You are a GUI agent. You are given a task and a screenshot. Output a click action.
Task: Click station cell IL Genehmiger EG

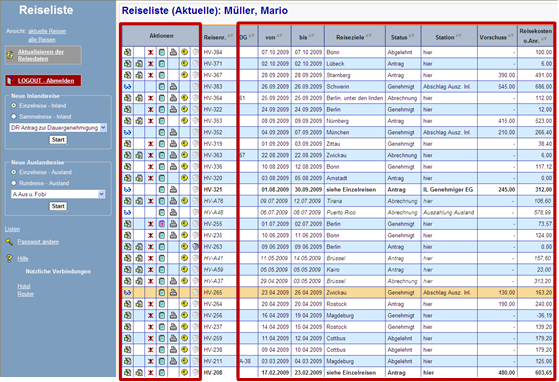(448, 190)
